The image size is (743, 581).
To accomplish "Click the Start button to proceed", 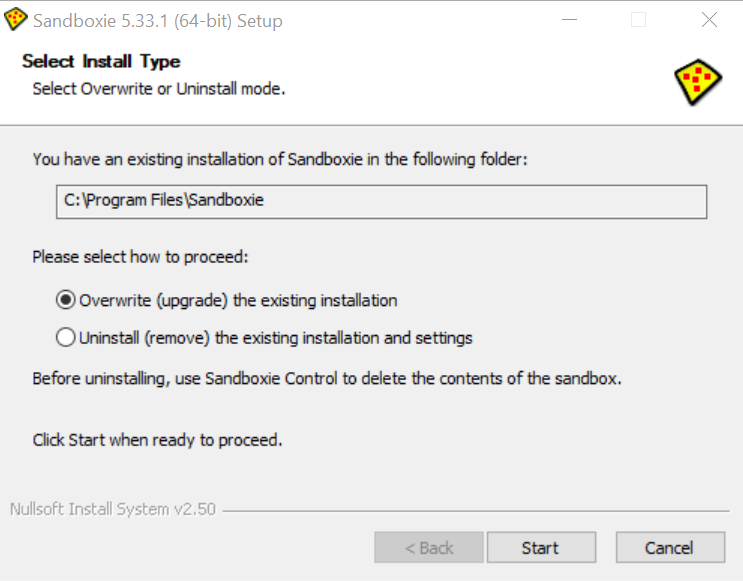I will 541,547.
